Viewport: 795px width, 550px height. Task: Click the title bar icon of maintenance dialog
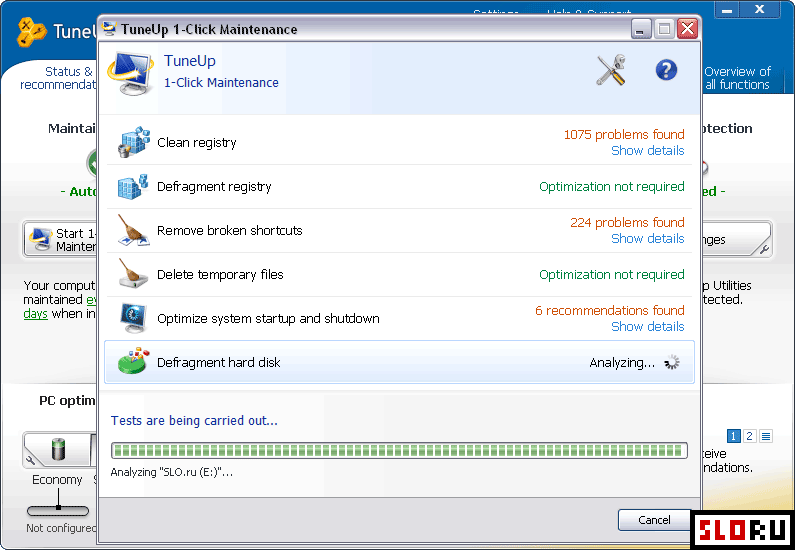pos(109,28)
